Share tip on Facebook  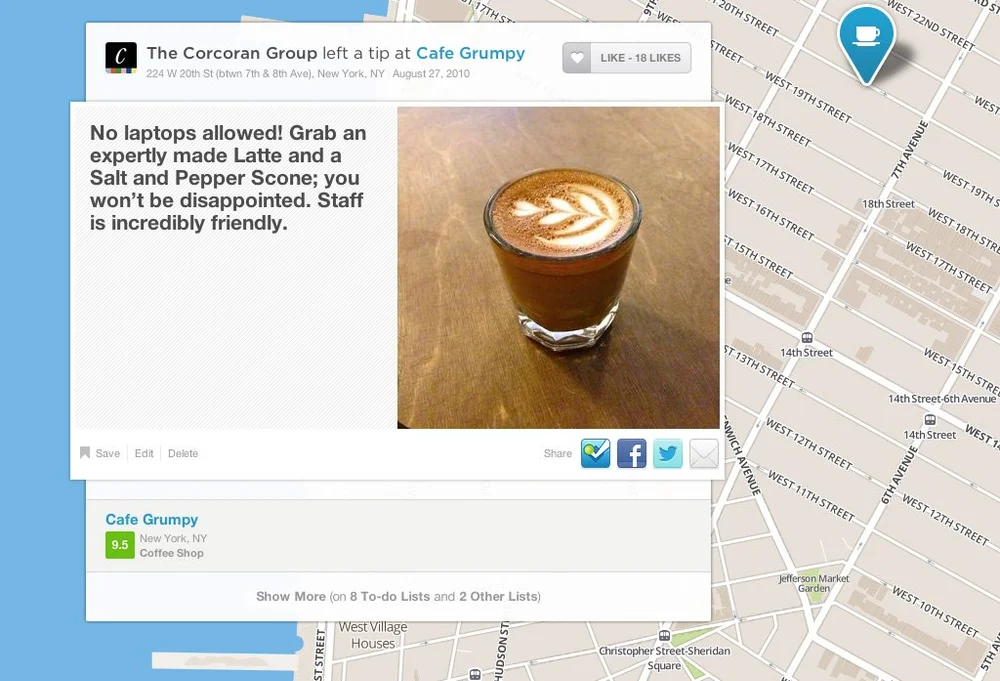point(632,453)
